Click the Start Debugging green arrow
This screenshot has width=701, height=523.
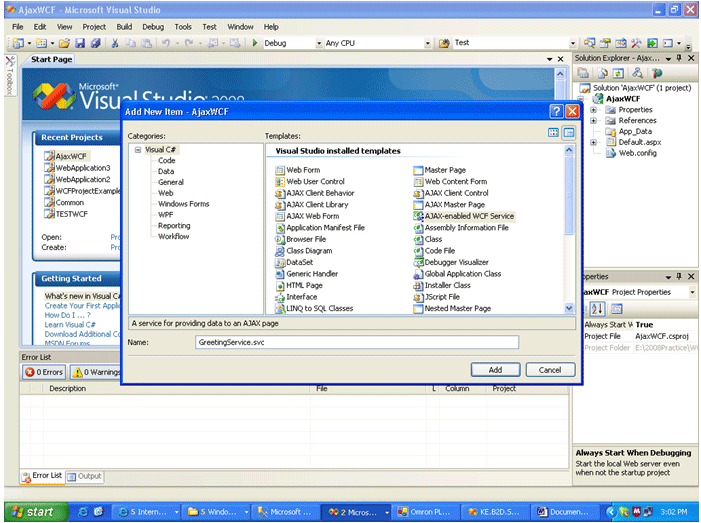[255, 43]
